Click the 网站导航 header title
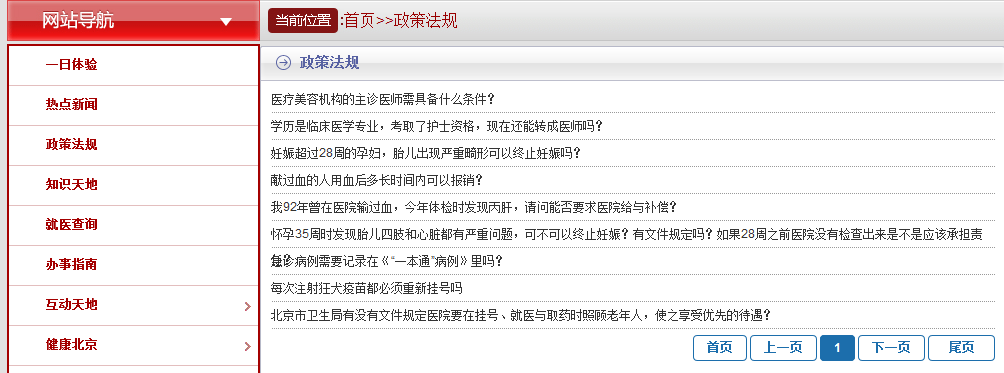The width and height of the screenshot is (1004, 373). click(78, 20)
